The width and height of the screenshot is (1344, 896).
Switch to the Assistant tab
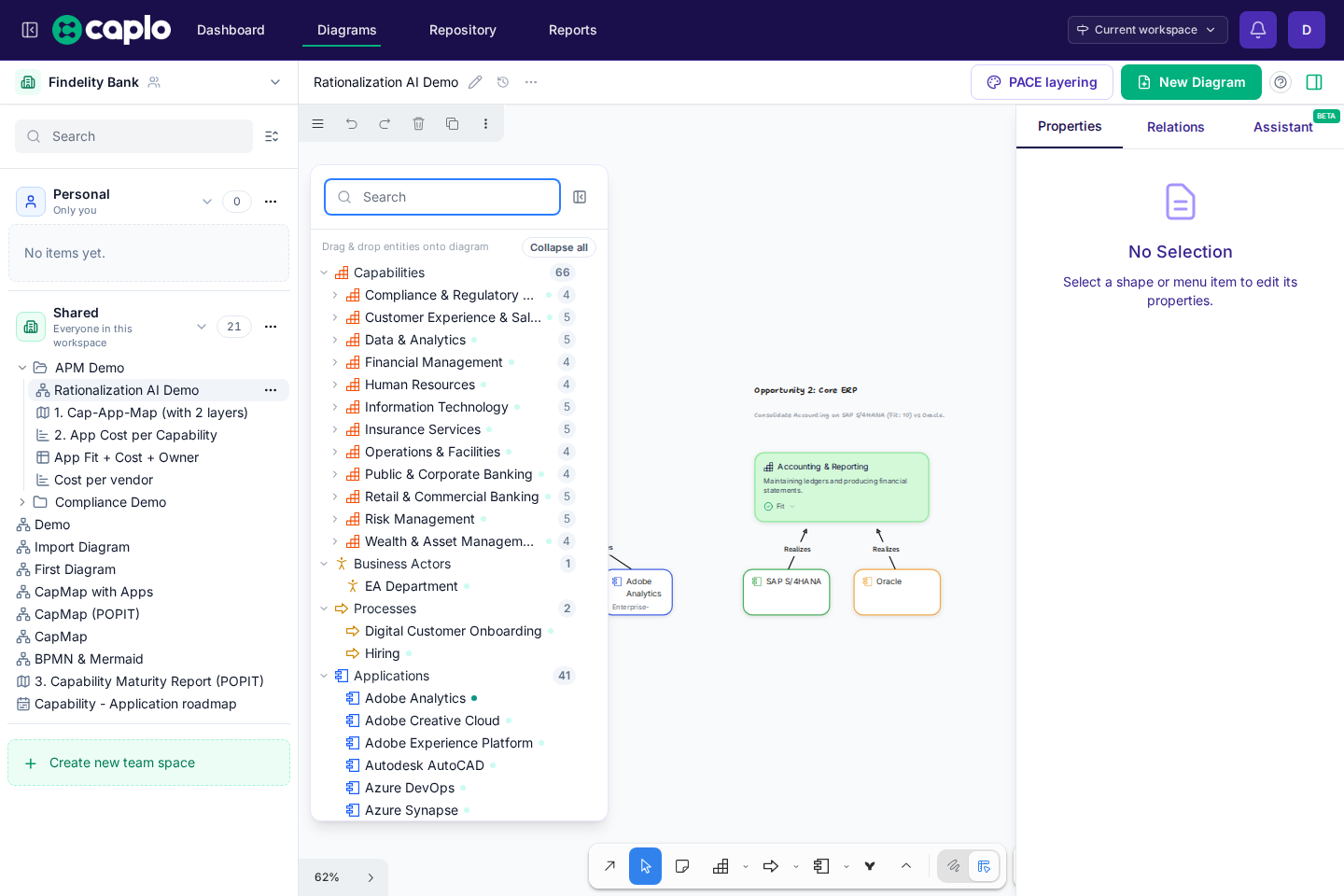pyautogui.click(x=1283, y=127)
